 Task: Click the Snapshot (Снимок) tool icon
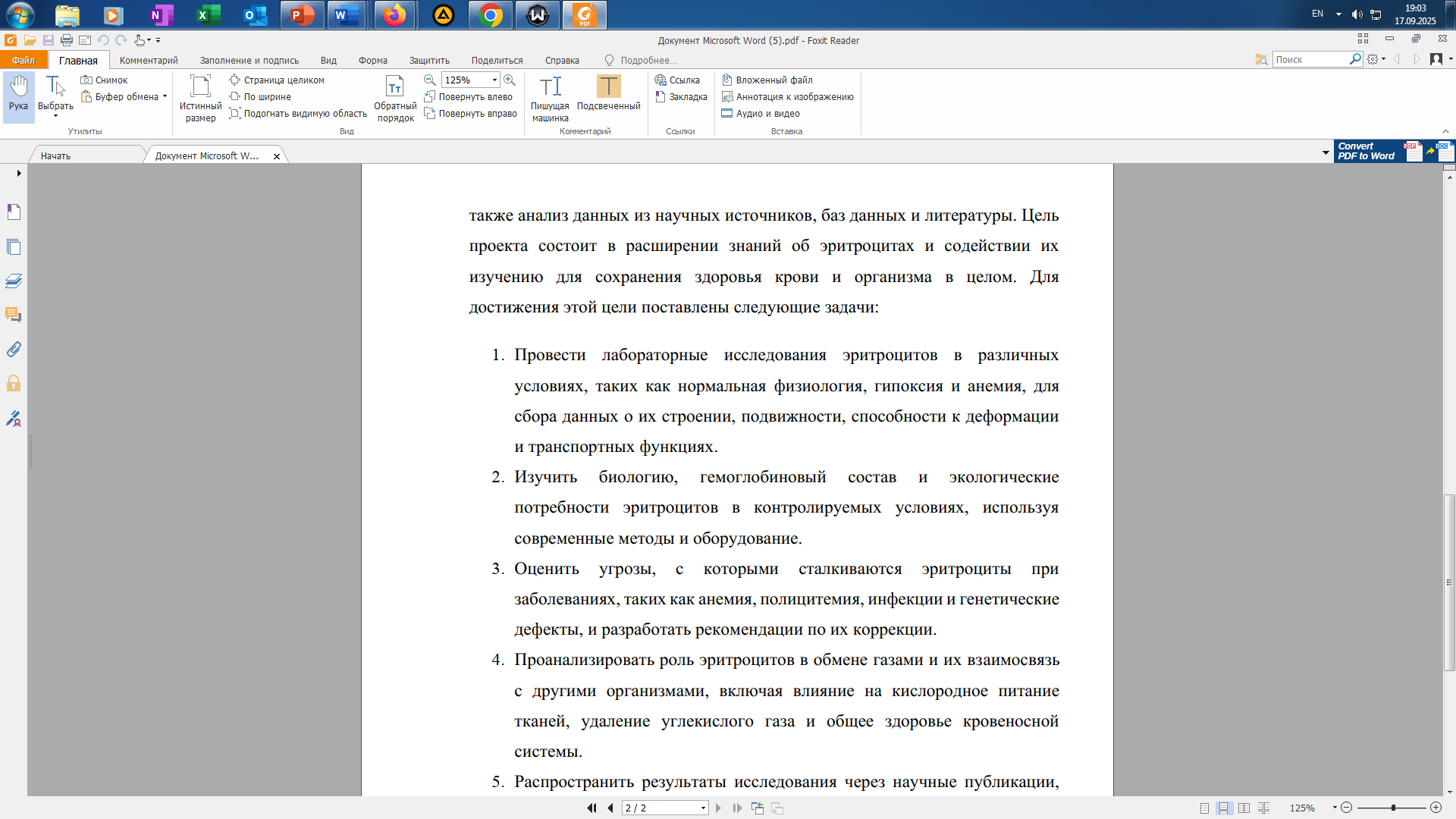(x=86, y=80)
